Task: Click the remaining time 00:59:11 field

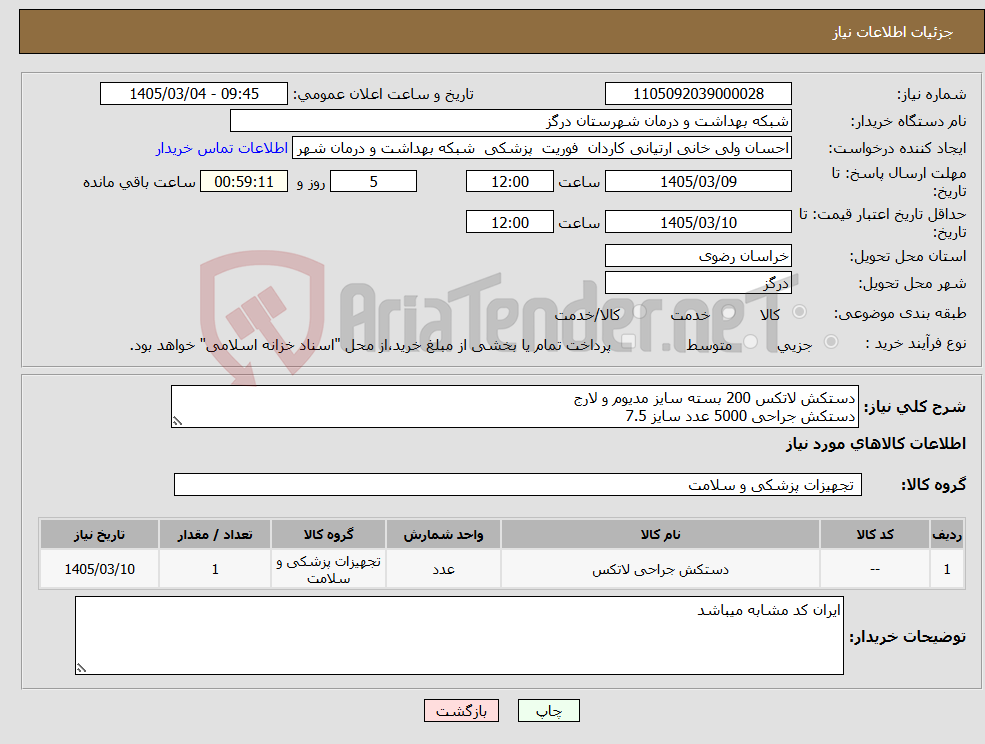Action: [x=244, y=182]
